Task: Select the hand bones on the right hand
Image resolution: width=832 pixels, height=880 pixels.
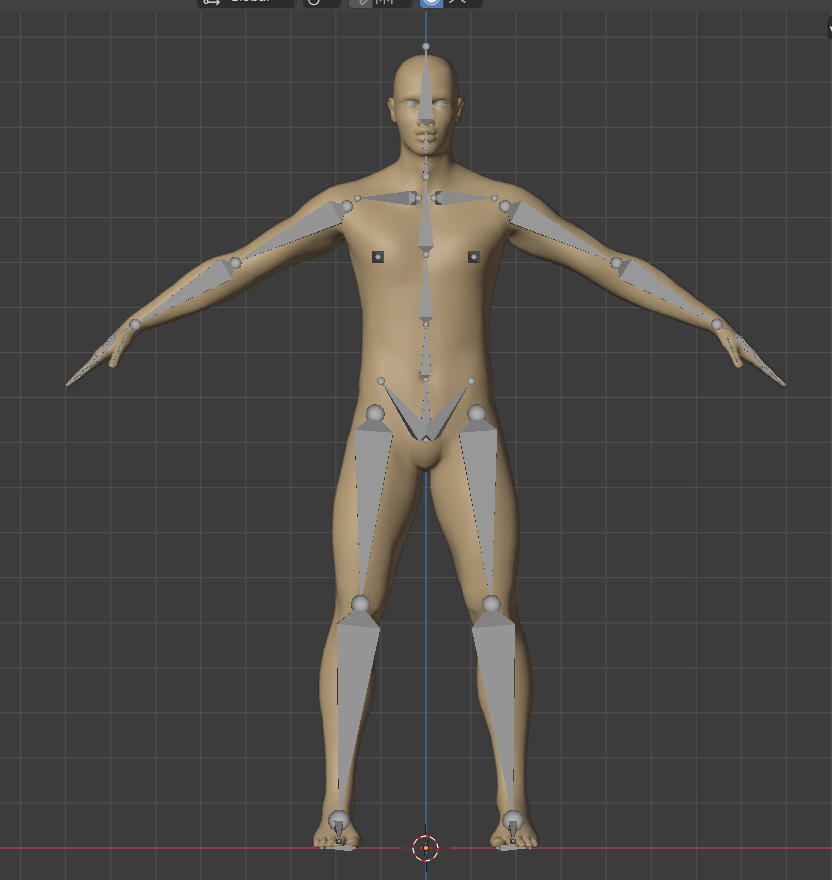Action: 756,359
